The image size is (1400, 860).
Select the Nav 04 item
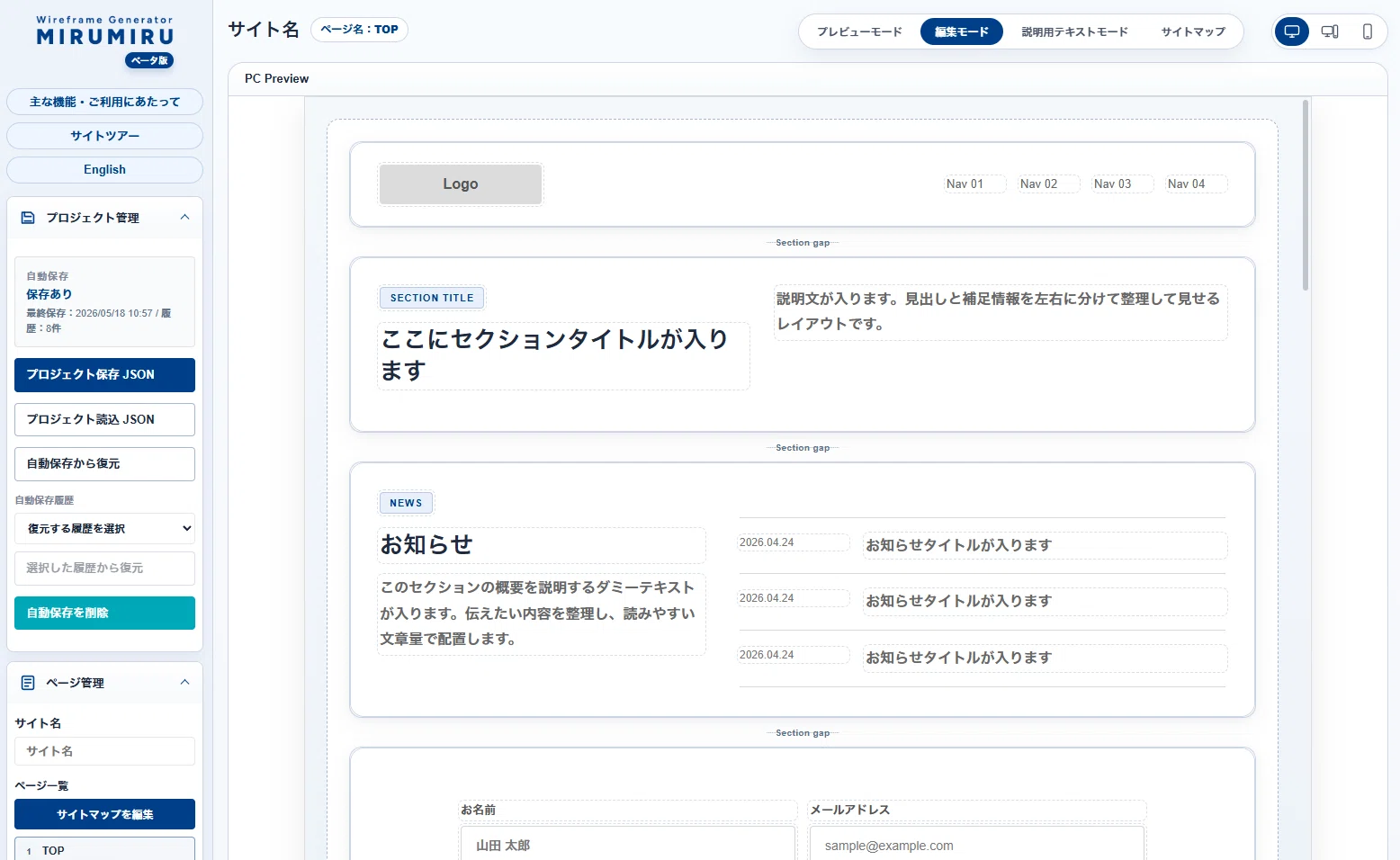(x=1196, y=184)
